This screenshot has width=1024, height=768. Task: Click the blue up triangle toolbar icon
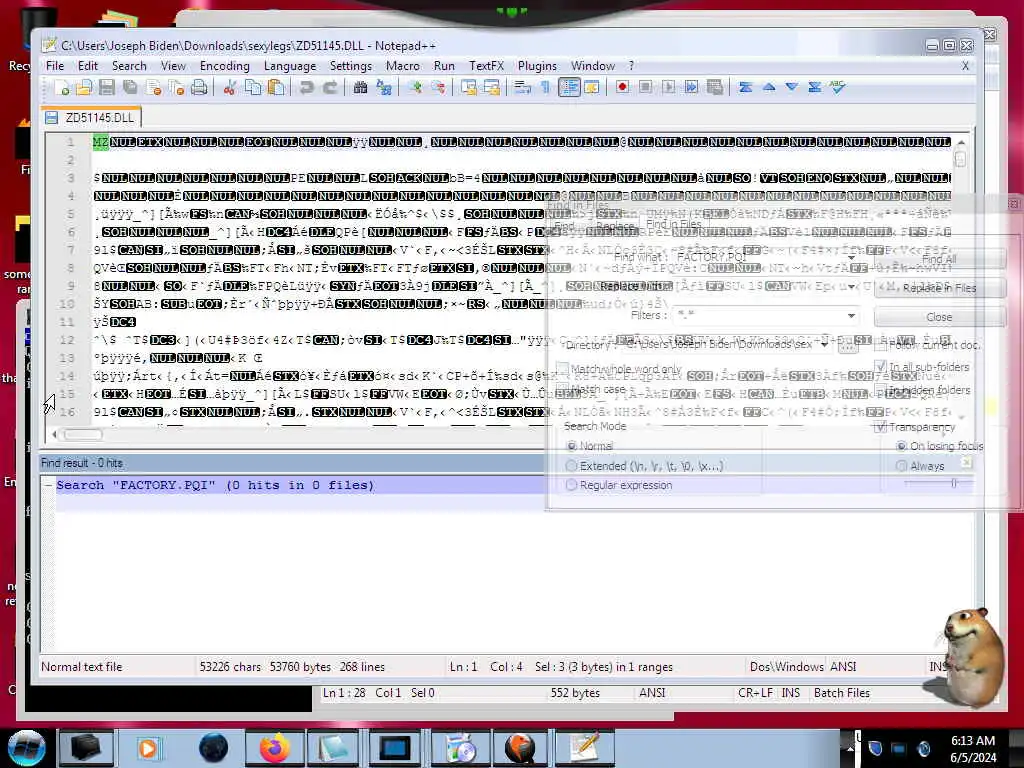769,87
